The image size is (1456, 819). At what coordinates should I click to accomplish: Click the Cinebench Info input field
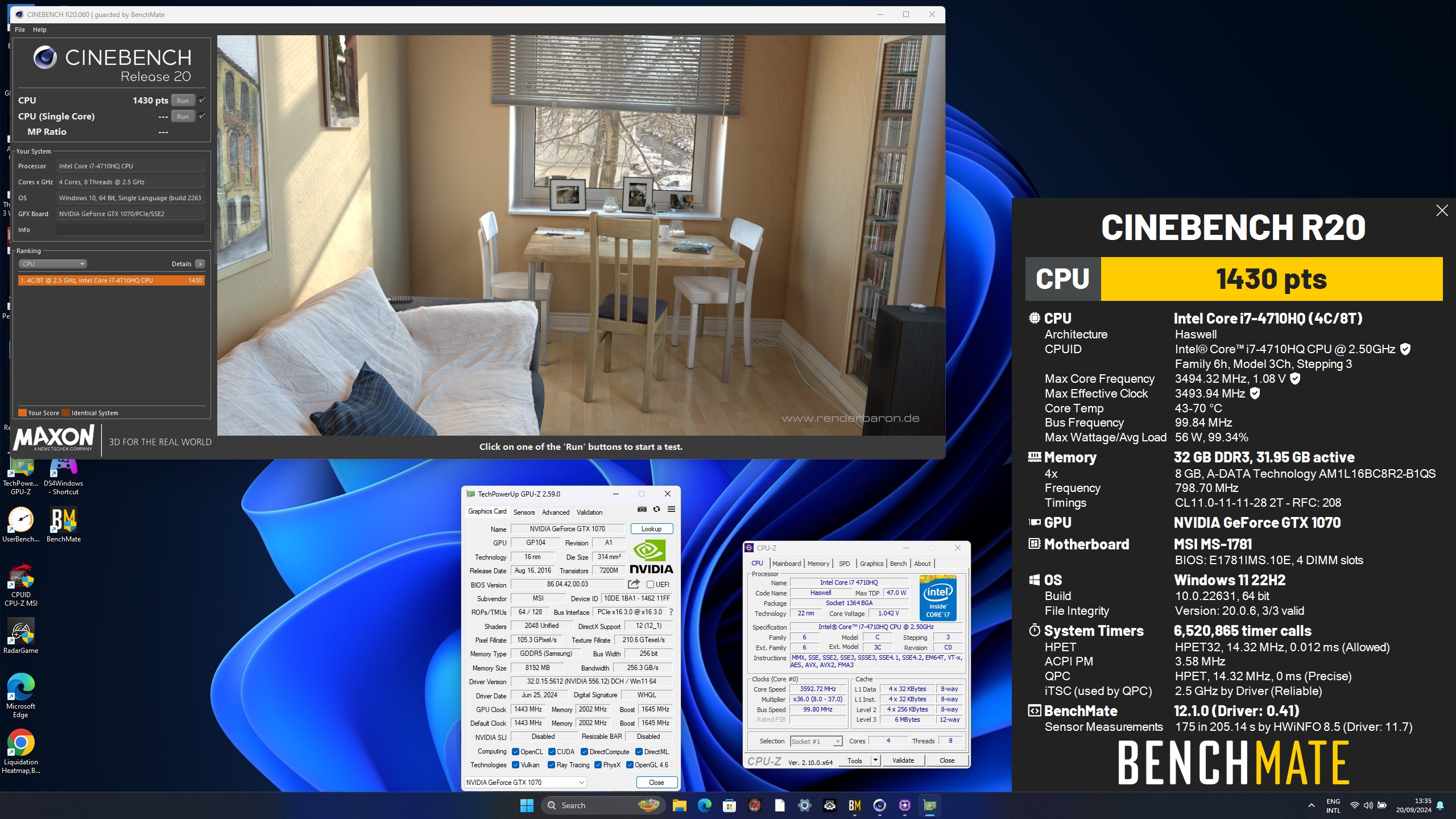[130, 230]
